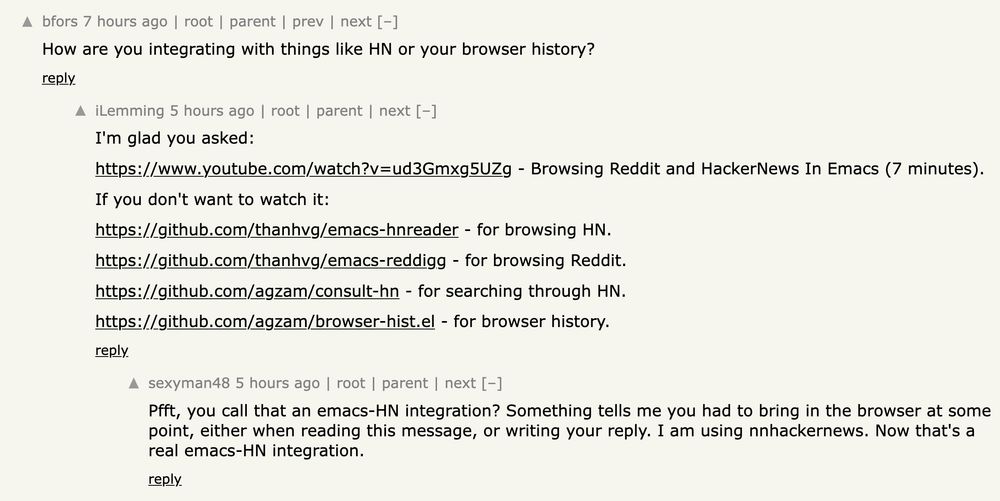Reply to iLemming's comment
The width and height of the screenshot is (1000, 501).
tap(112, 351)
